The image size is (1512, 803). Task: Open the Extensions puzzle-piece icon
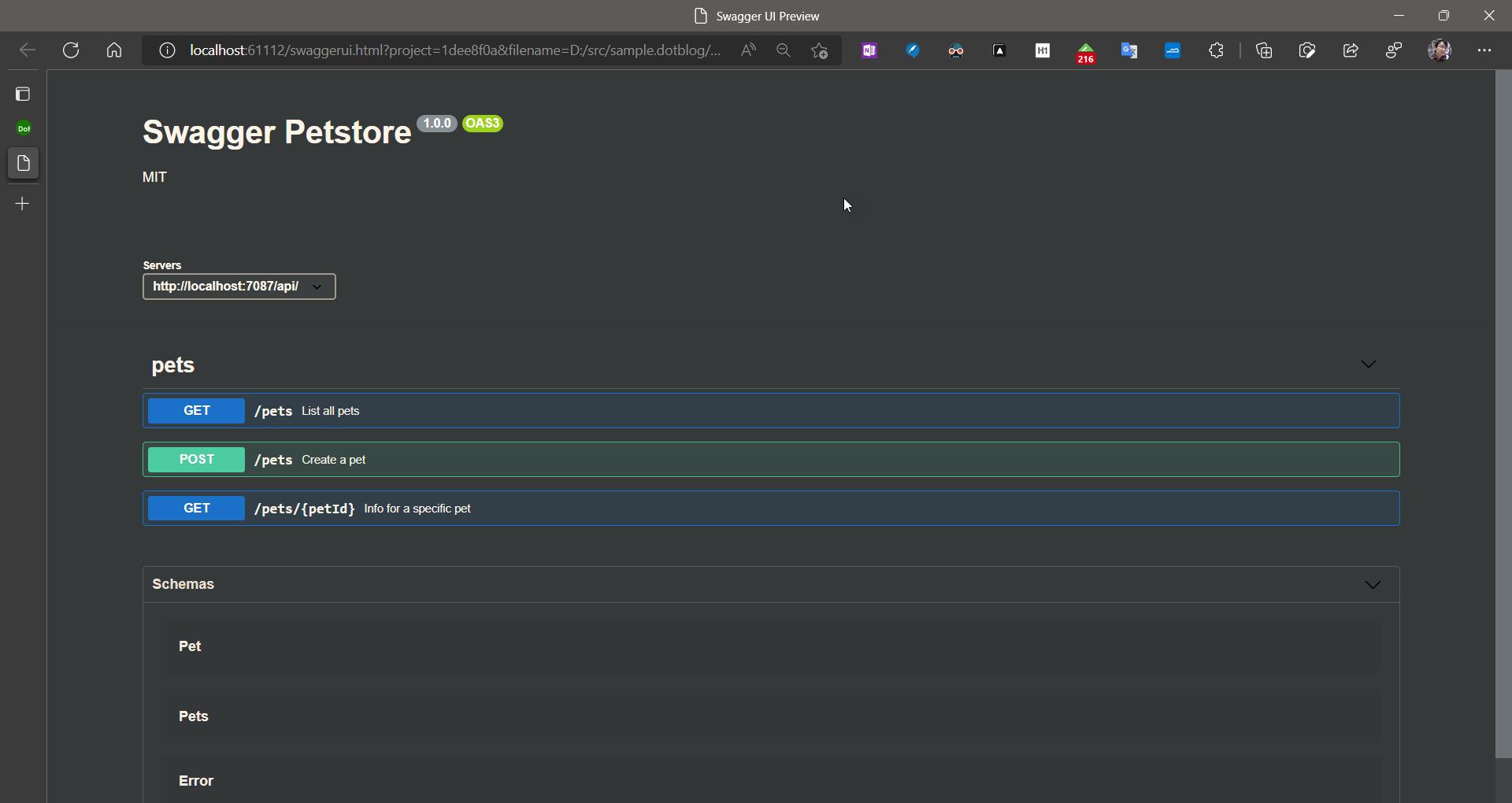point(1216,50)
